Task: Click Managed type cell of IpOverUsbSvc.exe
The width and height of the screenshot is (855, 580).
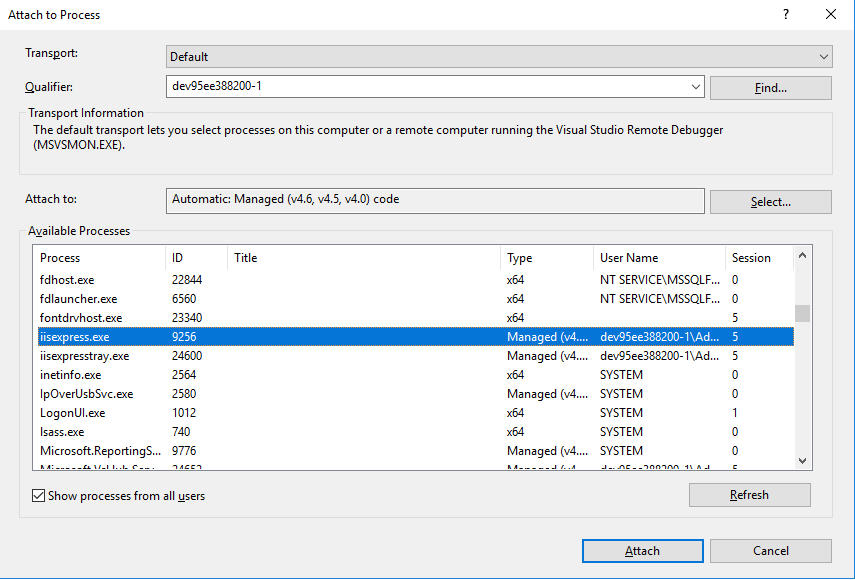Action: 547,394
